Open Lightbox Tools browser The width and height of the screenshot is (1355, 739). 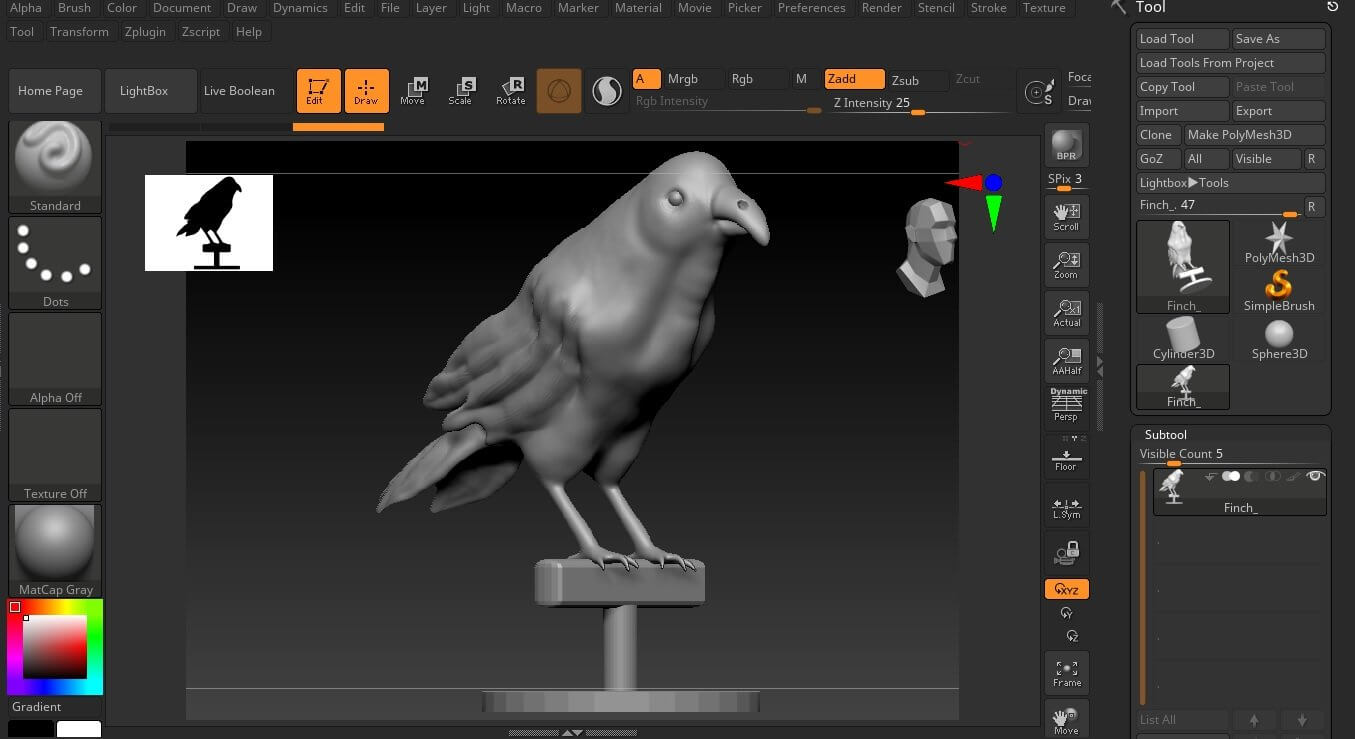pos(1231,183)
